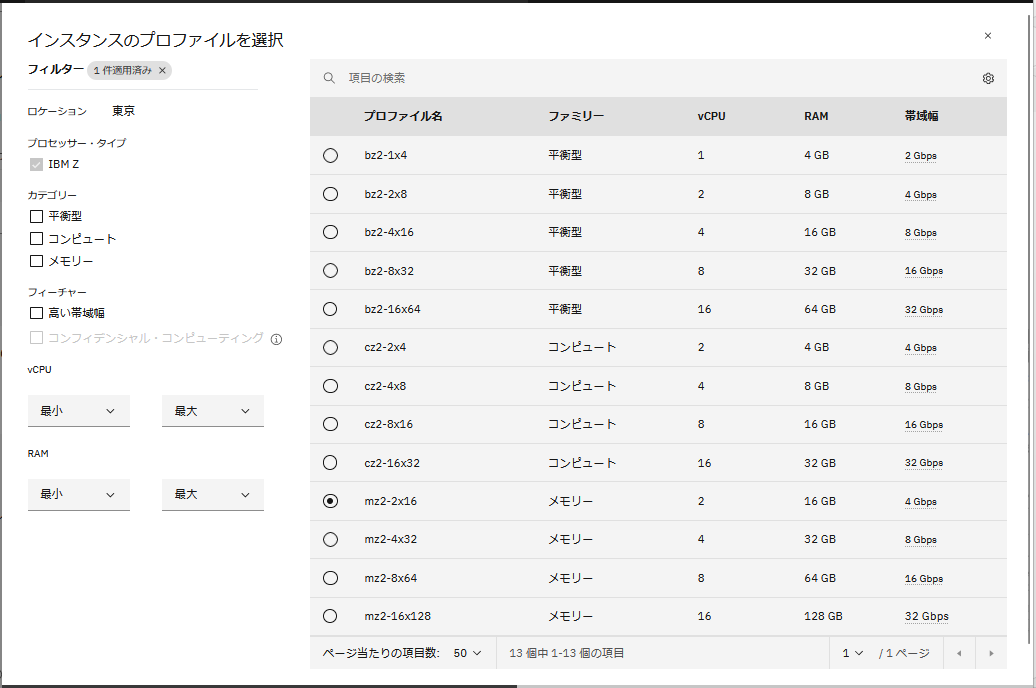
Task: Open confidential computing info icon
Action: pos(276,339)
